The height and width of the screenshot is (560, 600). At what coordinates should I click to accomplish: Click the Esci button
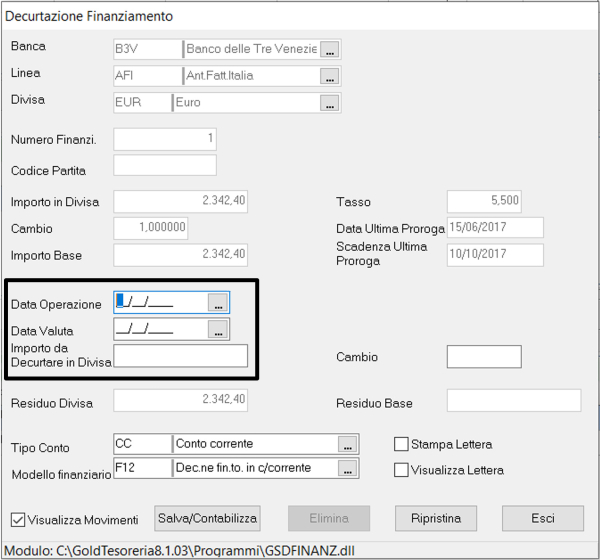(x=543, y=518)
